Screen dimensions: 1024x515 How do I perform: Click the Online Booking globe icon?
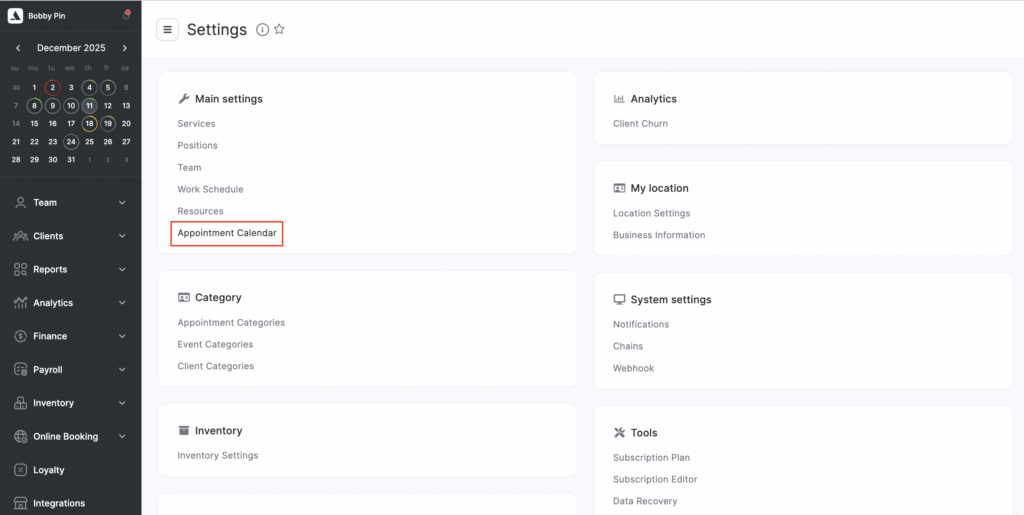tap(20, 436)
